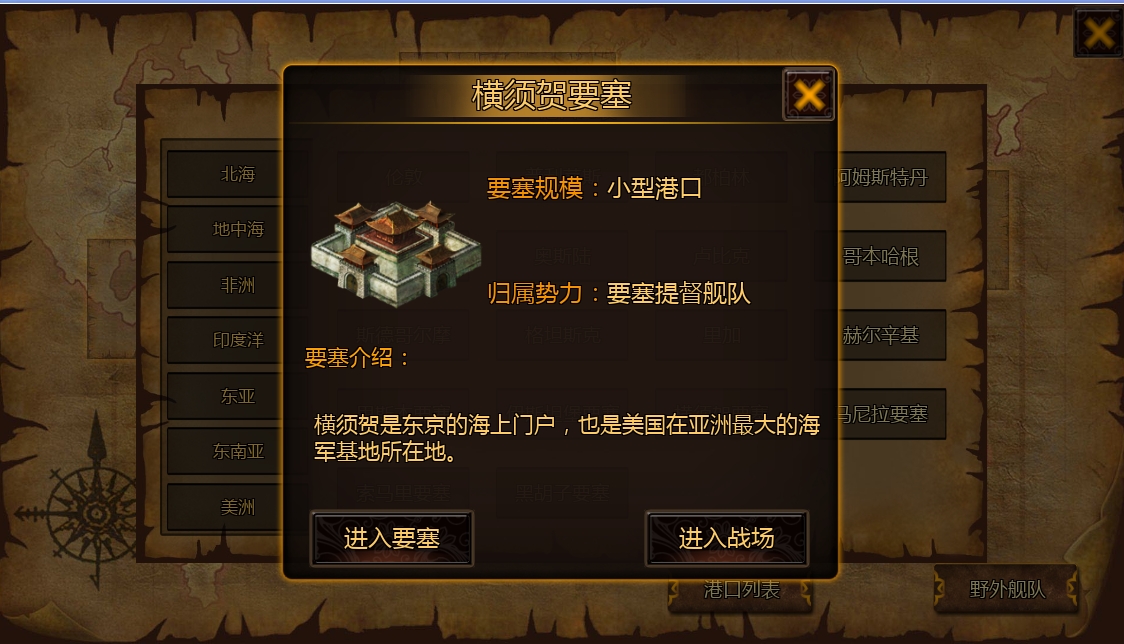Select the 东南亚 region tab
Image resolution: width=1124 pixels, height=644 pixels.
point(226,451)
